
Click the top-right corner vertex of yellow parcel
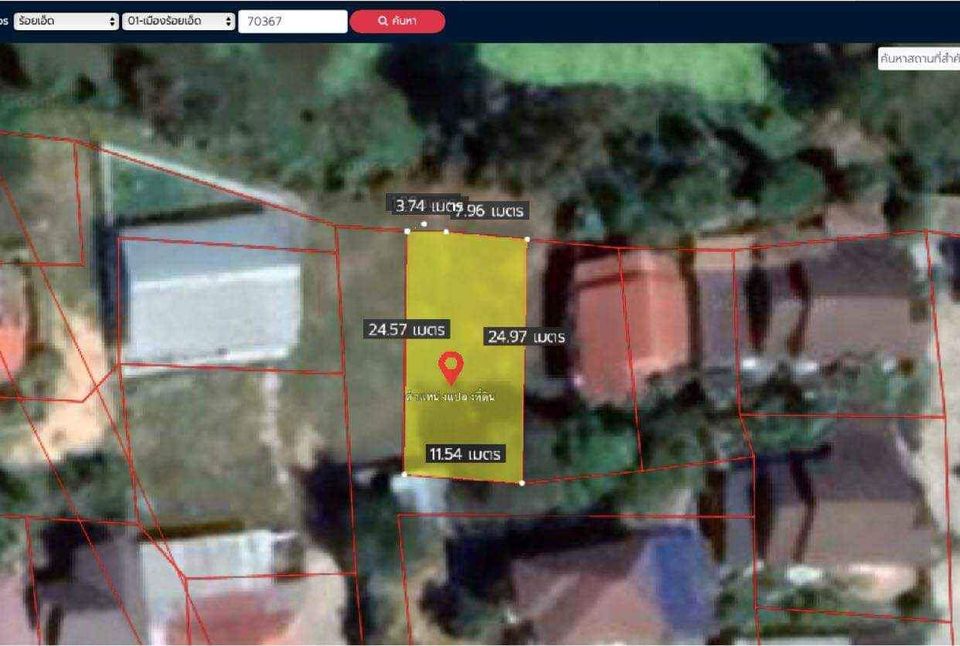point(527,239)
